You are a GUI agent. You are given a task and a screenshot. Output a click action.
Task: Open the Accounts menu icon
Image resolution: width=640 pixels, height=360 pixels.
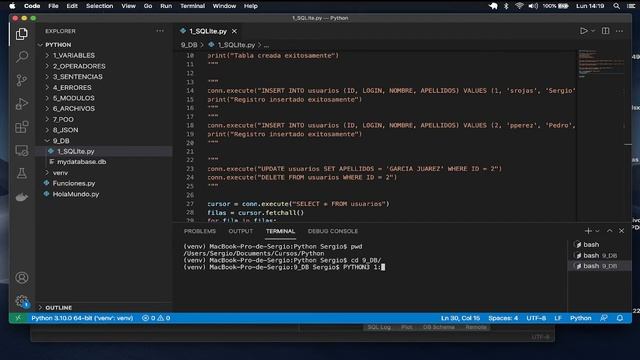pos(22,278)
